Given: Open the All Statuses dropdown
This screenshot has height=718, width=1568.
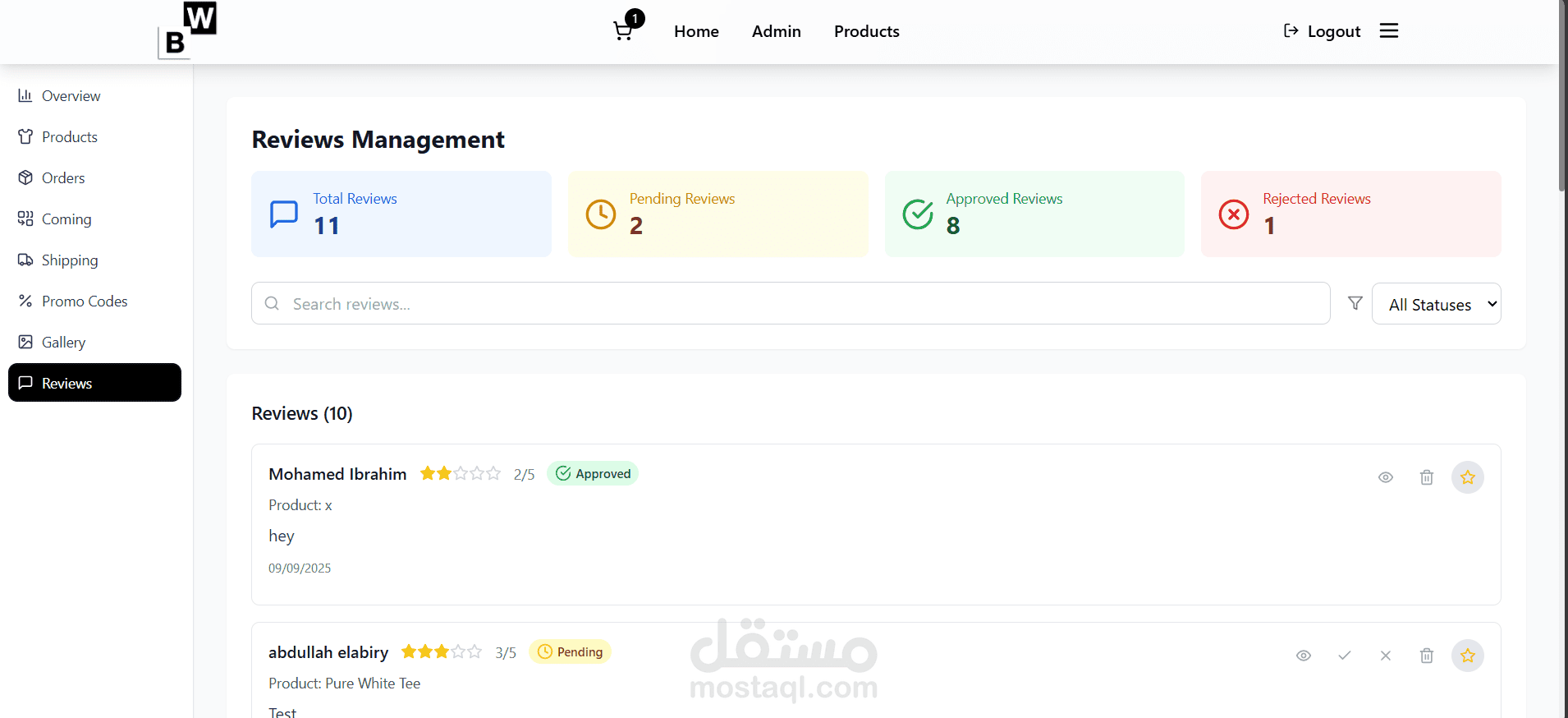Looking at the screenshot, I should pos(1436,304).
